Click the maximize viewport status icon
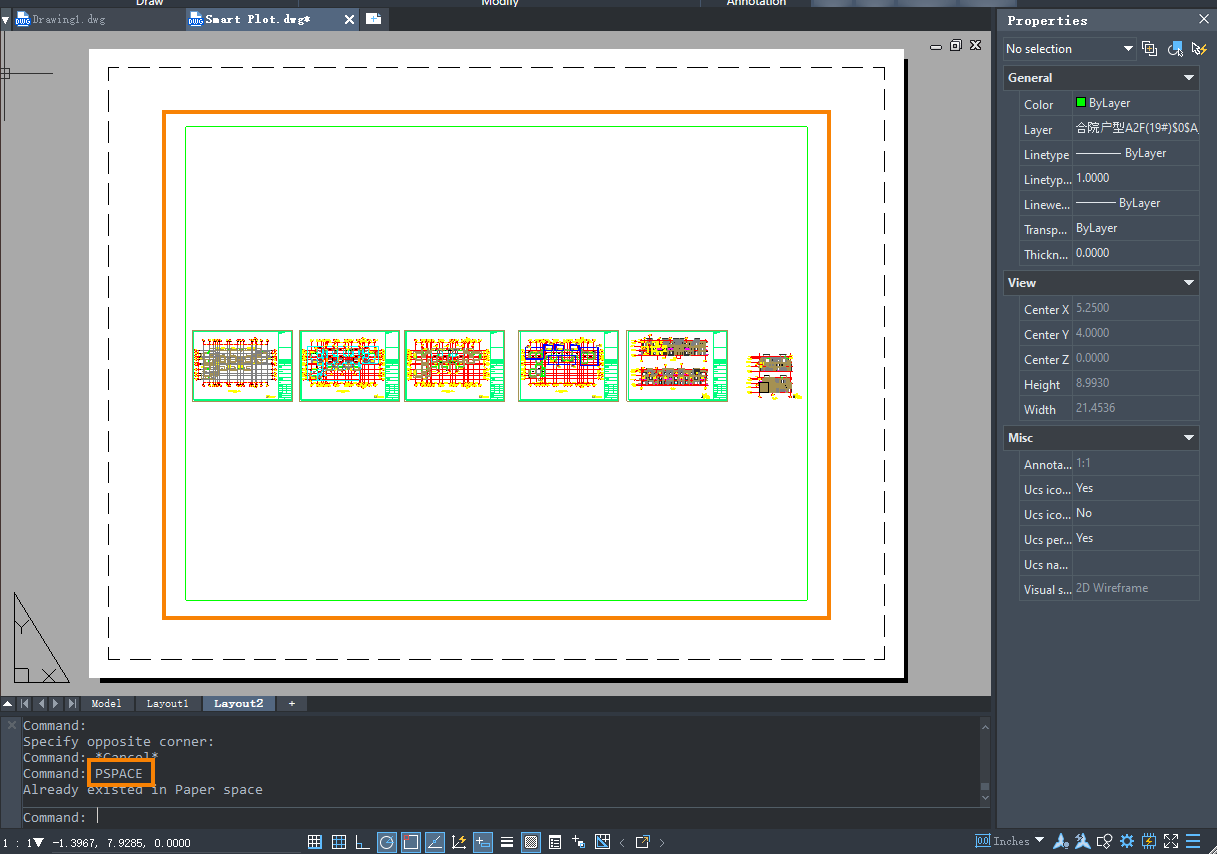 (x=643, y=842)
